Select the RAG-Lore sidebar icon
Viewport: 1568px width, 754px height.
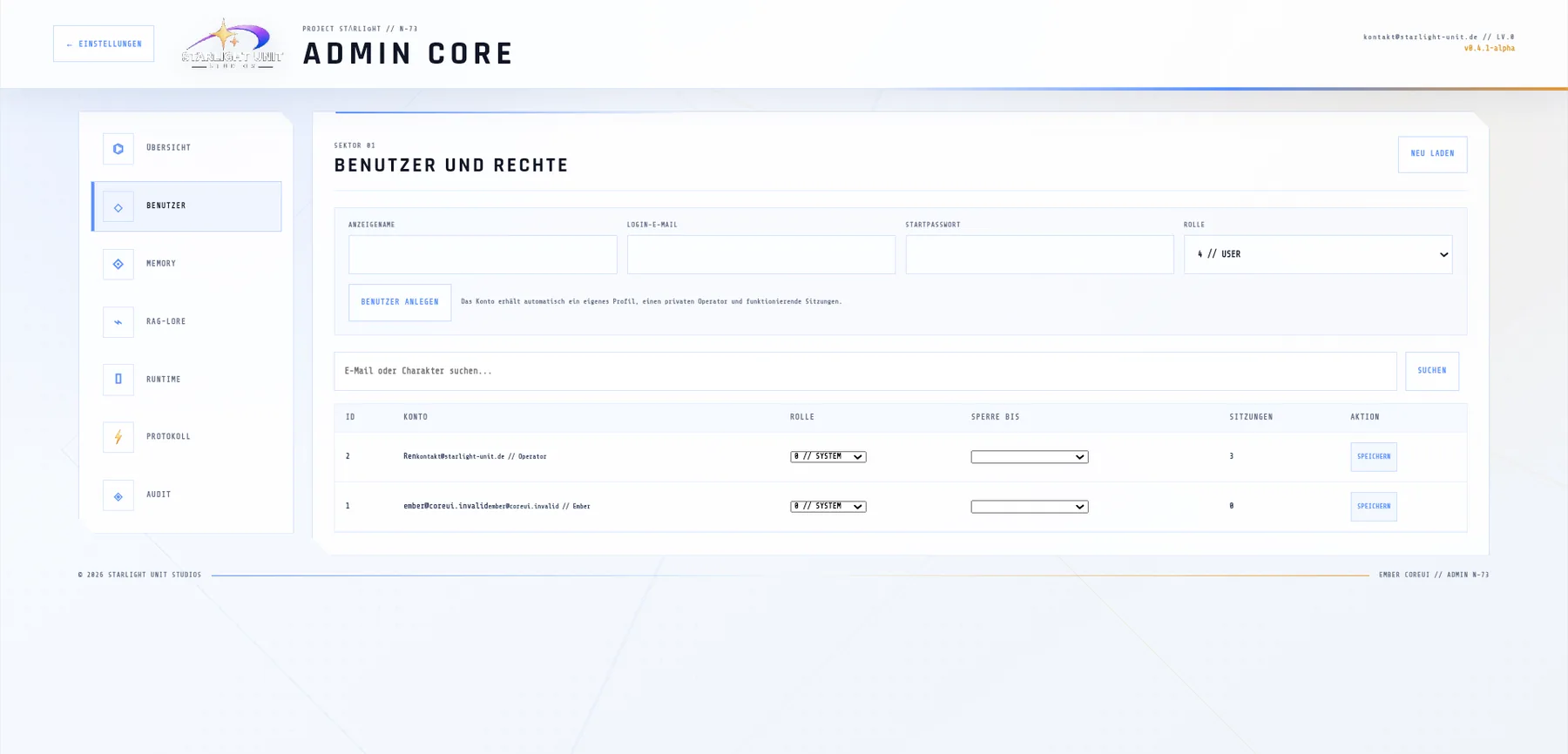[x=118, y=322]
